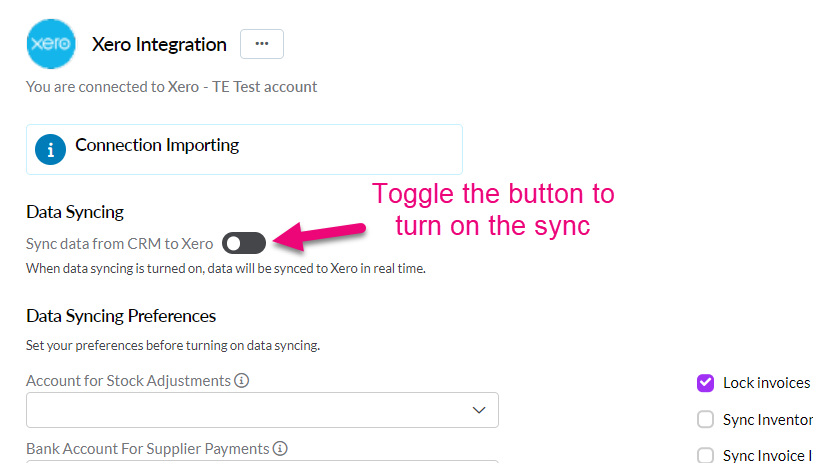This screenshot has width=813, height=463.
Task: Open the three-dots menu beside Xero Integration
Action: click(x=262, y=44)
